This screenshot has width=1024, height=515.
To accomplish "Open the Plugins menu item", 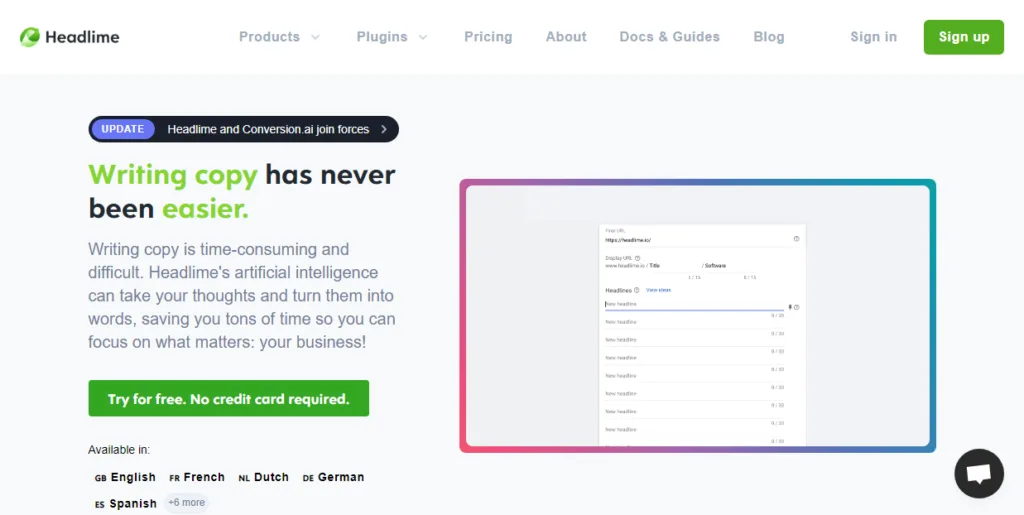I will [x=382, y=37].
